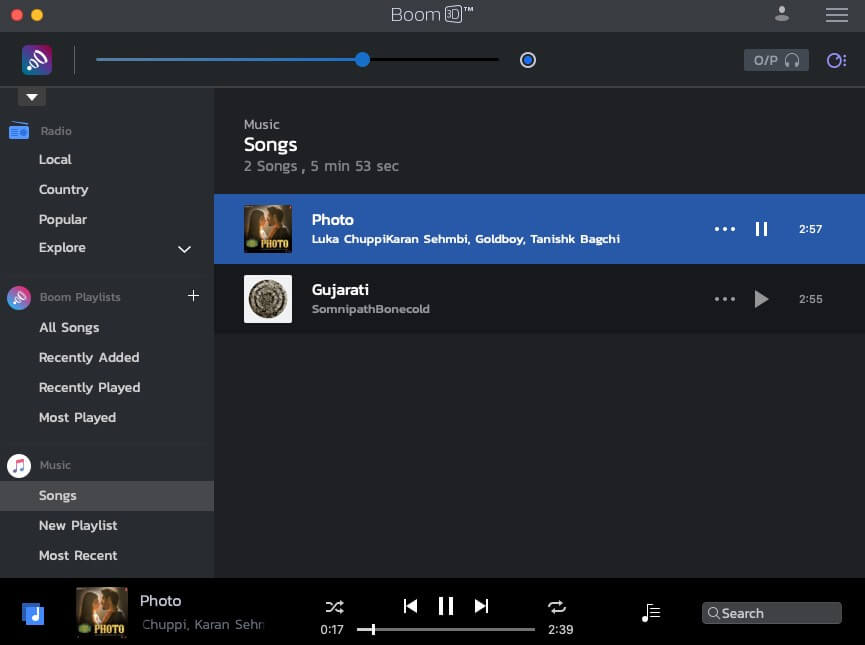Viewport: 865px width, 645px height.
Task: Open Most Recent in sidebar
Action: [x=78, y=556]
